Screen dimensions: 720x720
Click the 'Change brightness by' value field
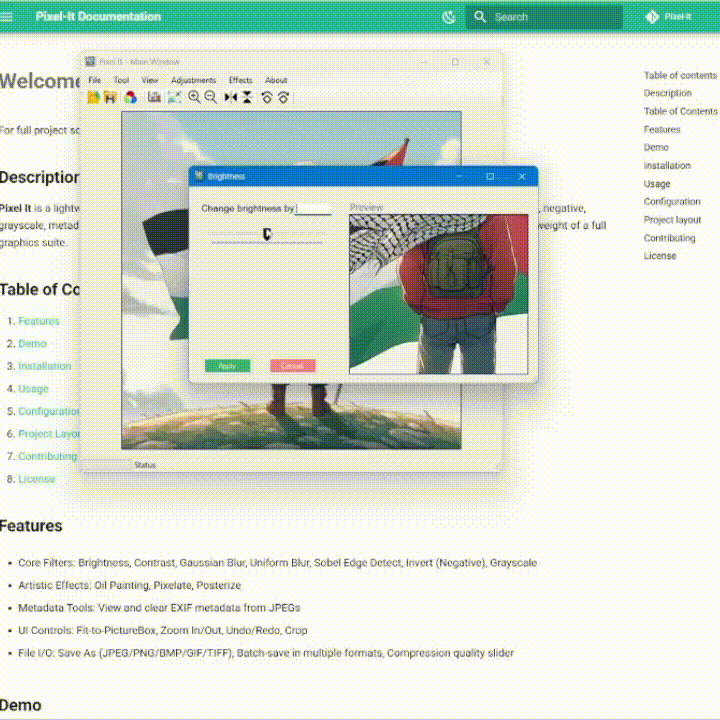point(313,209)
